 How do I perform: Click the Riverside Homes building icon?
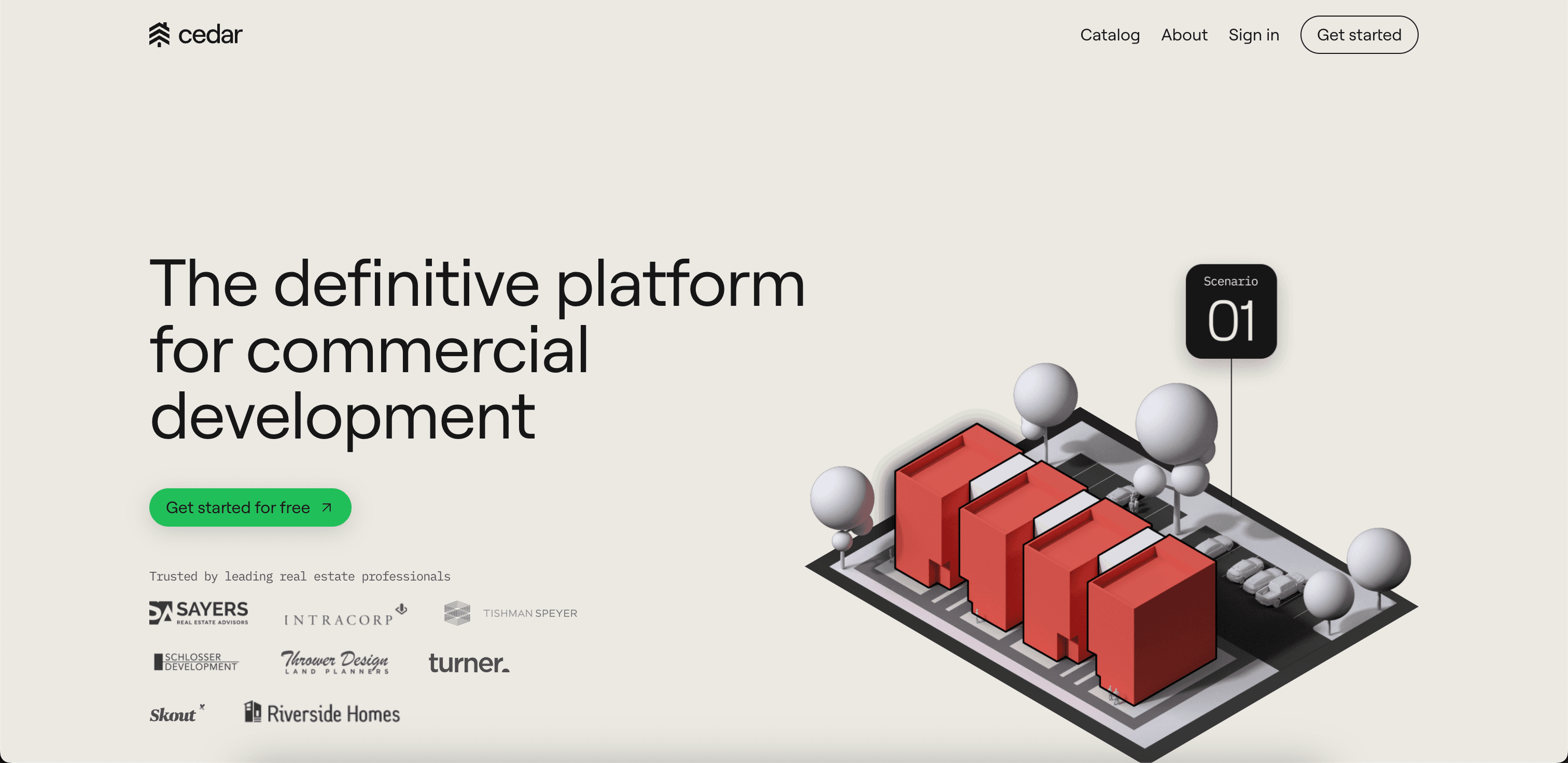[x=252, y=711]
